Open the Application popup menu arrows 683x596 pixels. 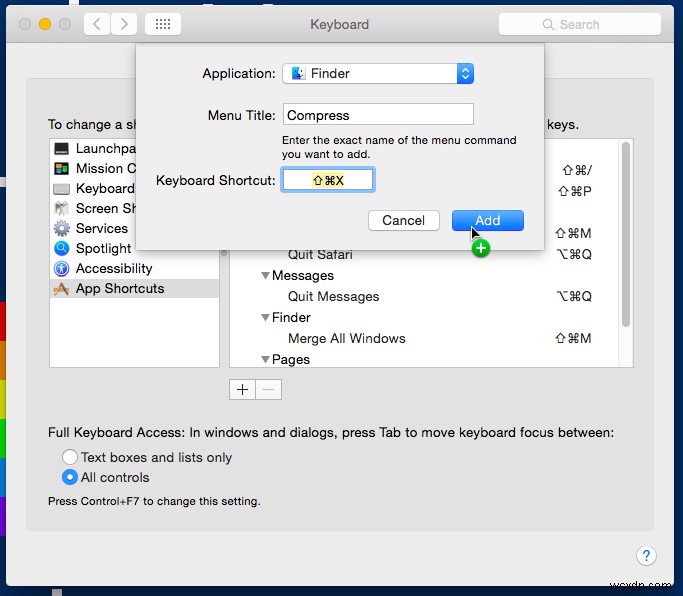point(465,73)
